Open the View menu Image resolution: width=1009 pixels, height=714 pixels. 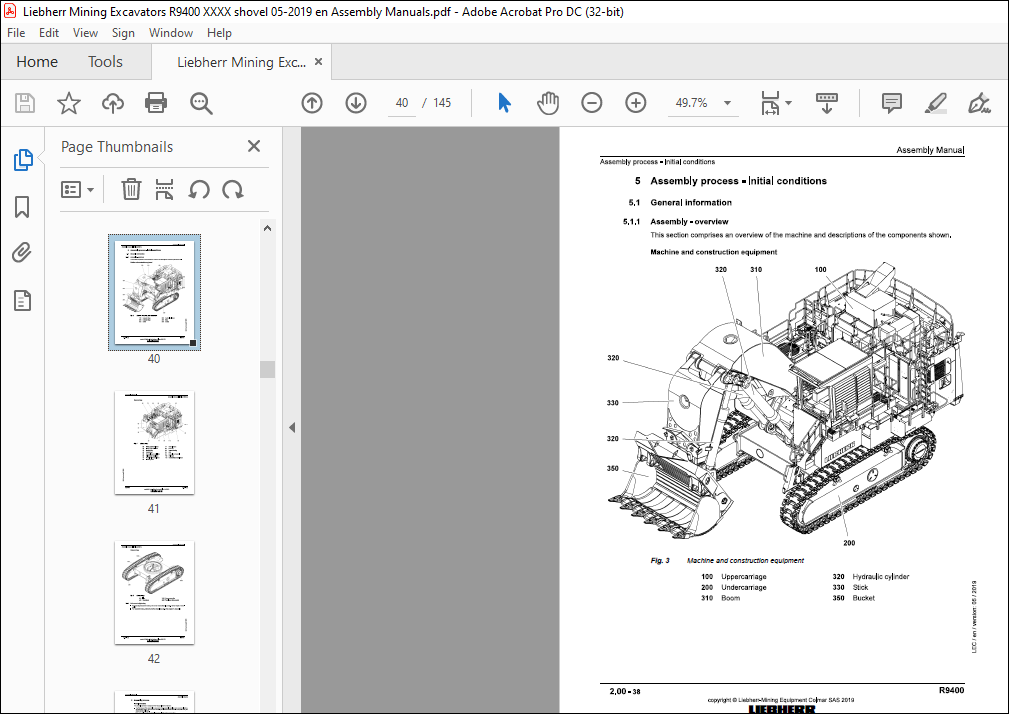pyautogui.click(x=85, y=33)
